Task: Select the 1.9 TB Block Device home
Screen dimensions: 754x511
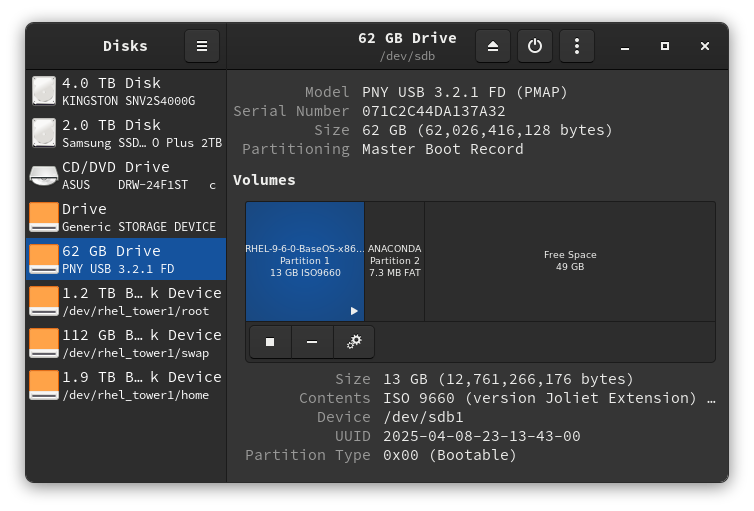Action: (126, 385)
